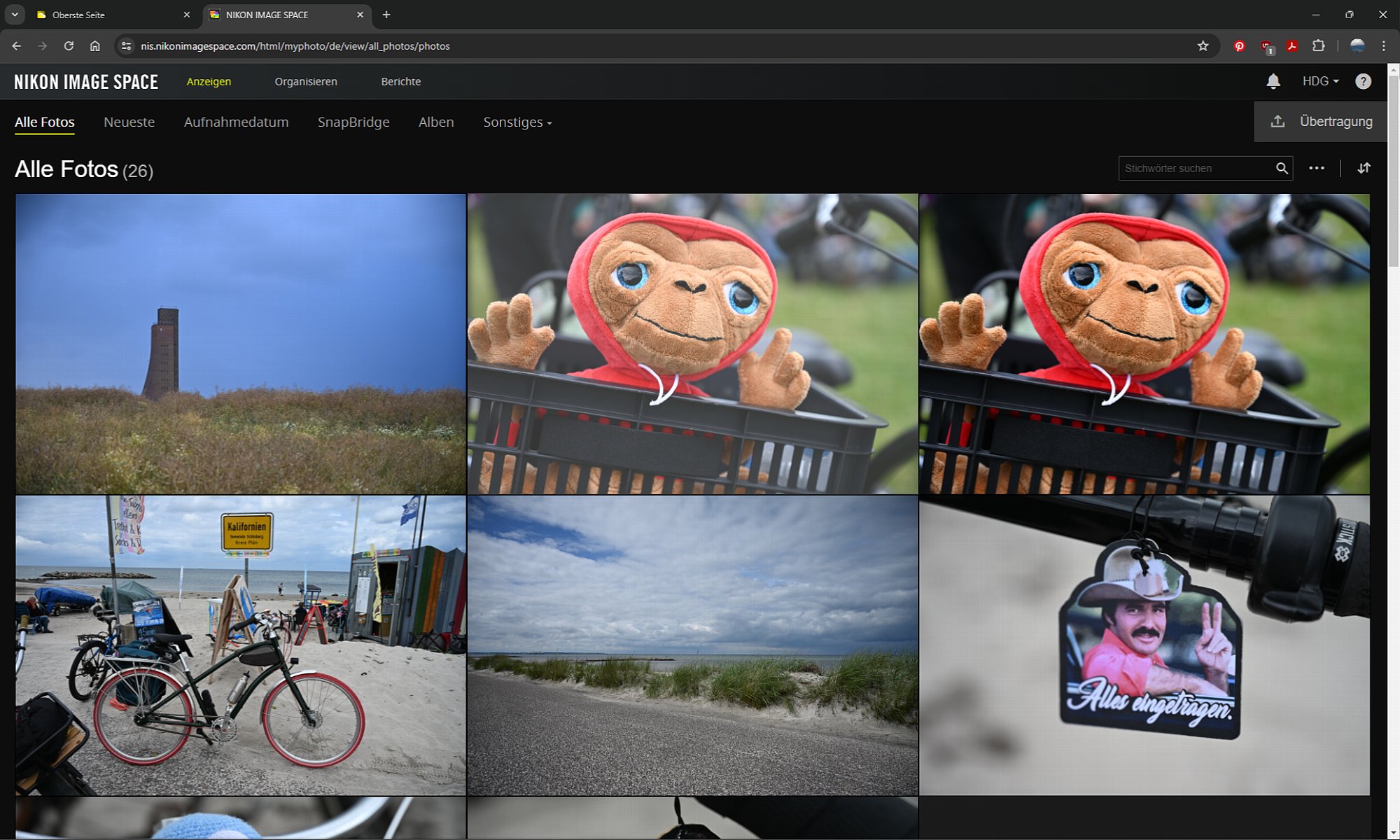Open the browser tab search chevron
The image size is (1400, 840).
click(x=15, y=14)
